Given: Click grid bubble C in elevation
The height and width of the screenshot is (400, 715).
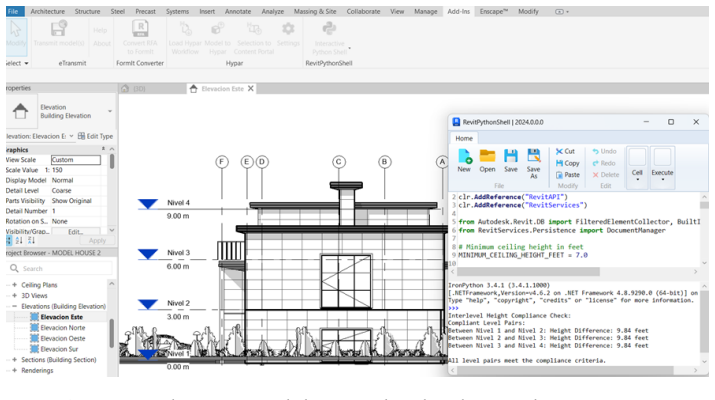Looking at the screenshot, I should tap(338, 161).
